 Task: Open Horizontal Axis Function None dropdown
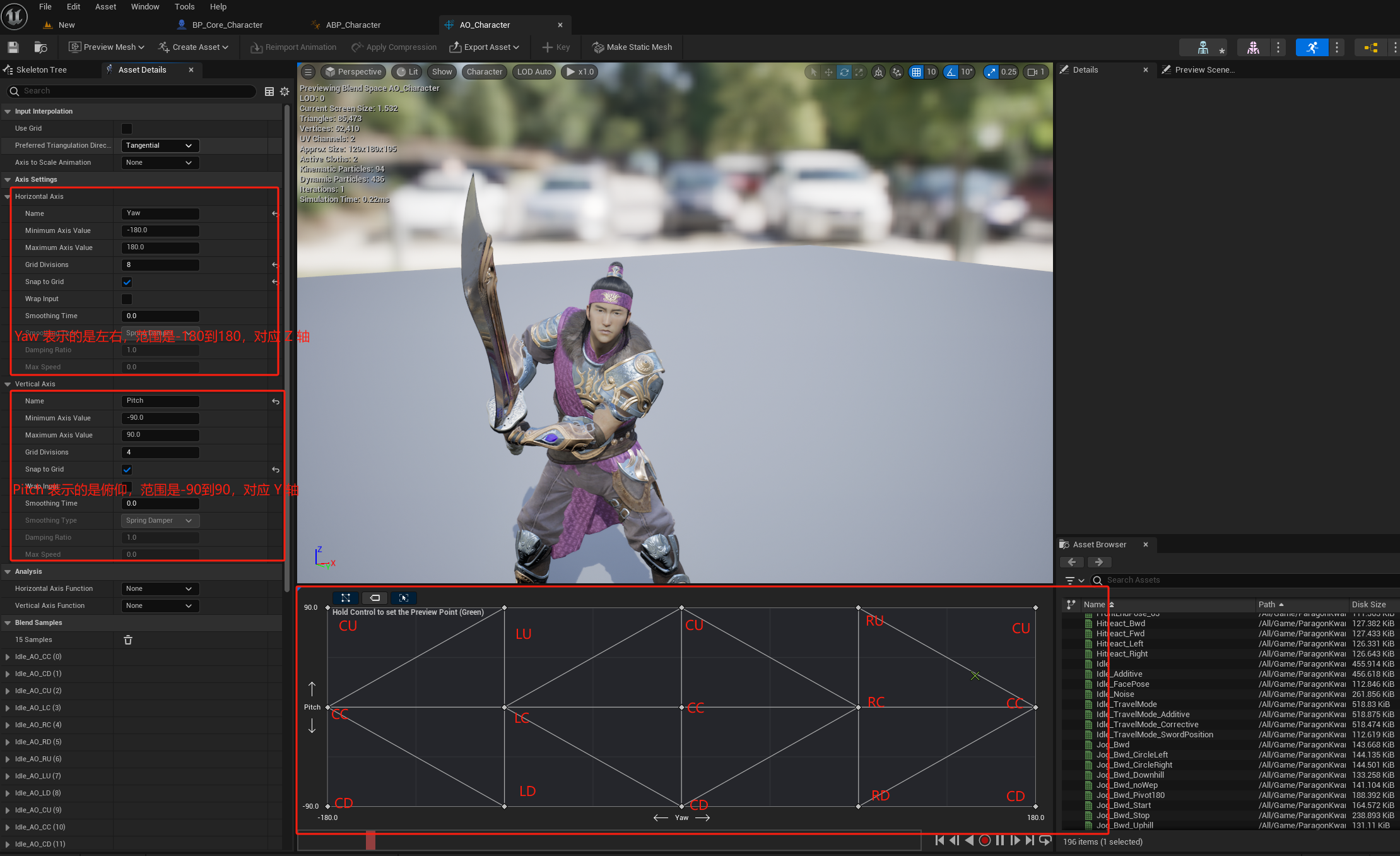pyautogui.click(x=160, y=589)
